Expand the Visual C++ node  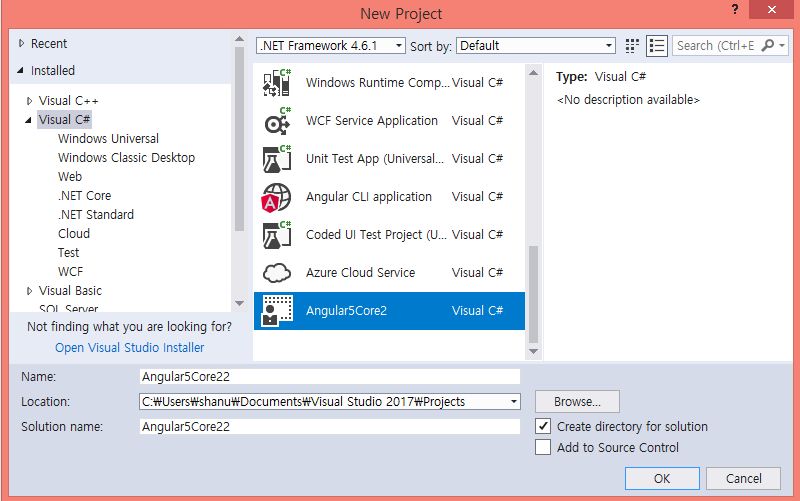tap(30, 101)
